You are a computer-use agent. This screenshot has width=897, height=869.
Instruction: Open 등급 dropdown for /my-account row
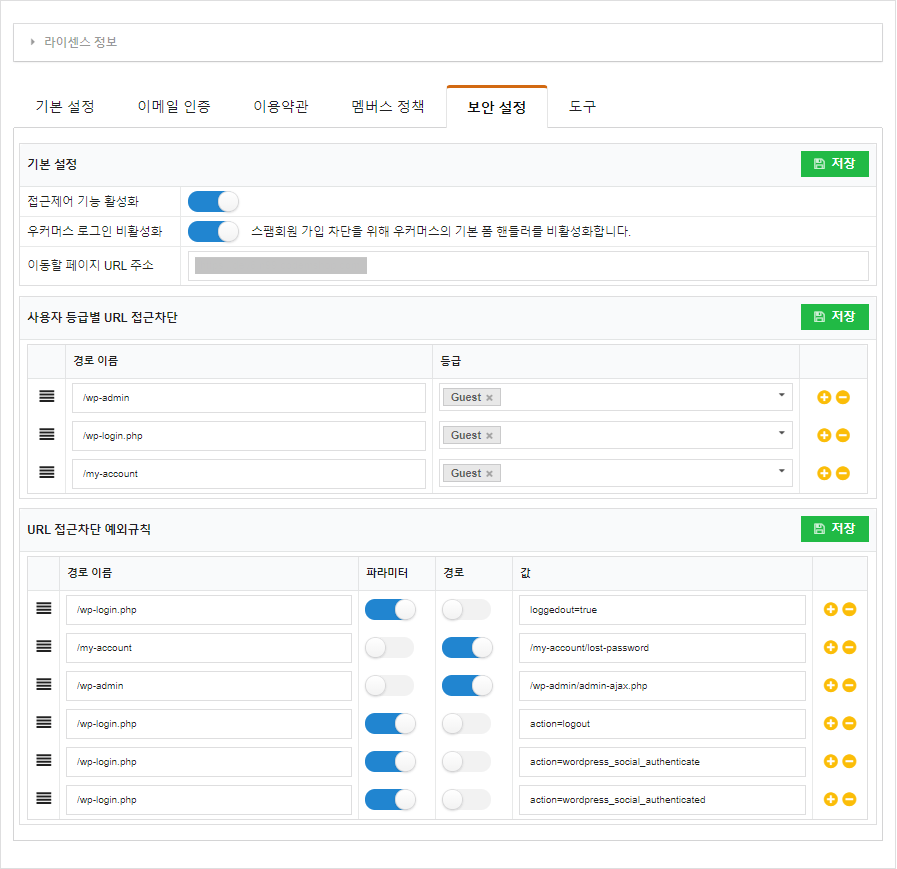pyautogui.click(x=781, y=471)
